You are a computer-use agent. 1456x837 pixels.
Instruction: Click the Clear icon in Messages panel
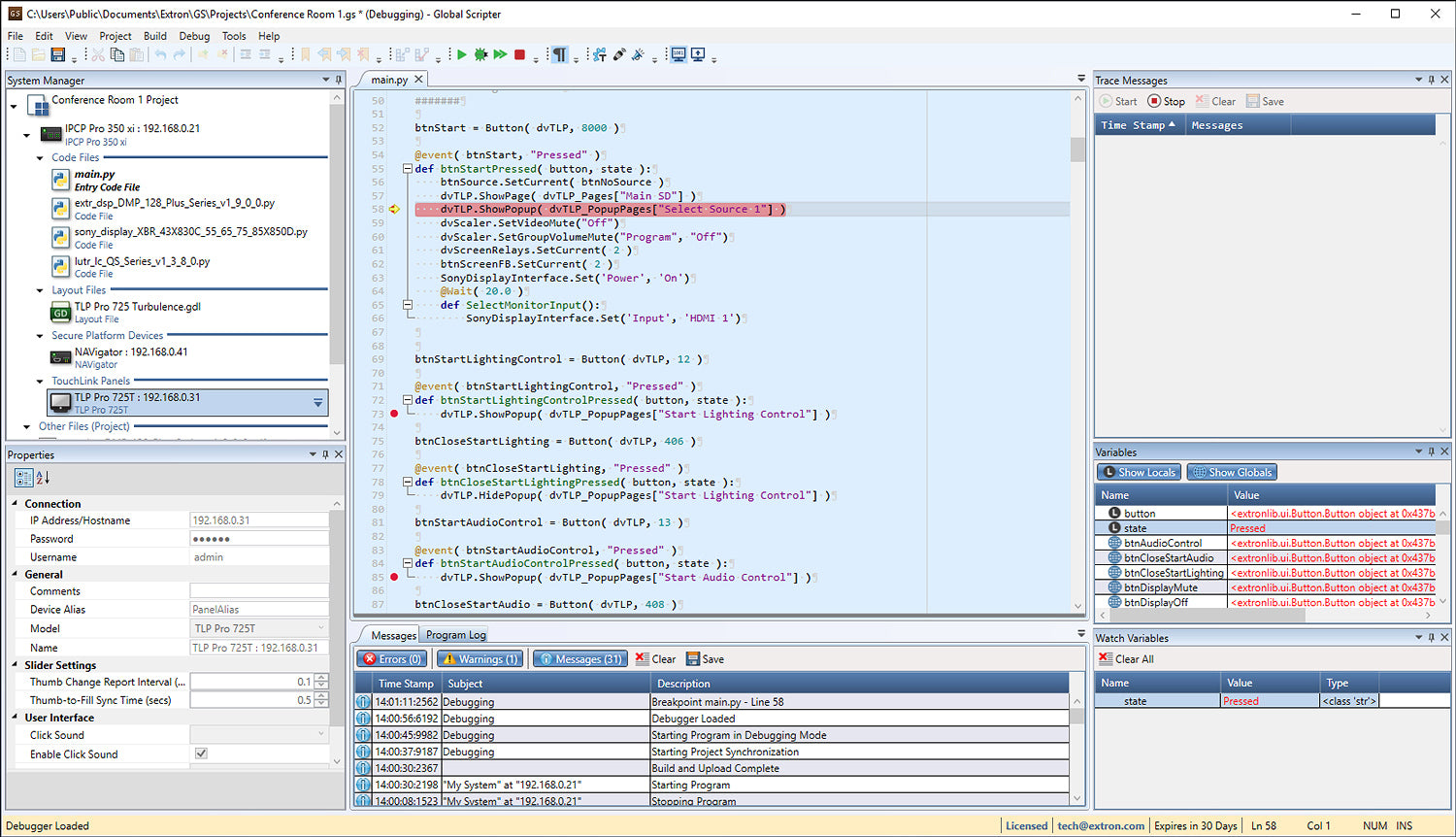coord(643,658)
